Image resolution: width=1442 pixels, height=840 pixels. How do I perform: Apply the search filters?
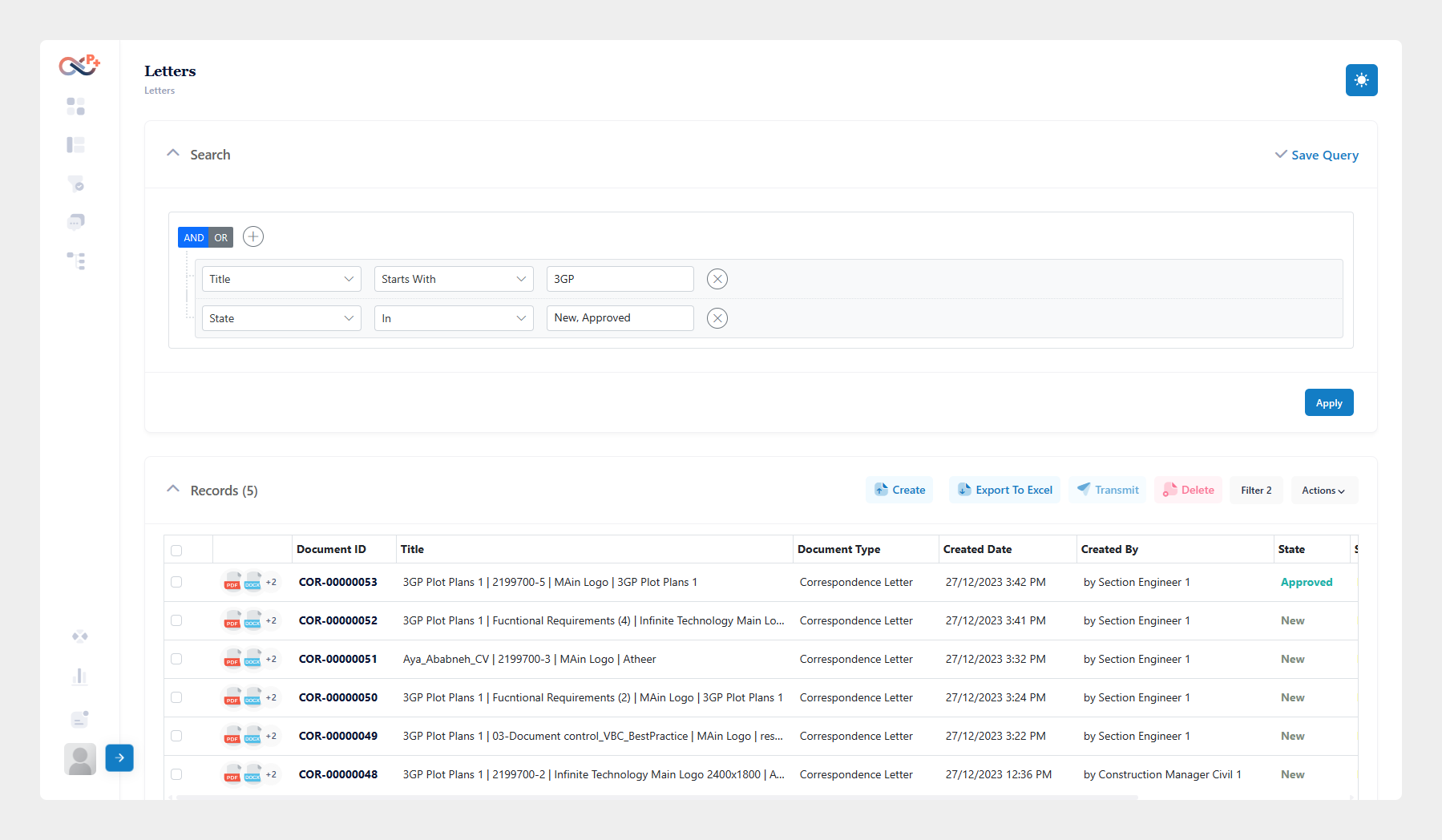tap(1329, 402)
